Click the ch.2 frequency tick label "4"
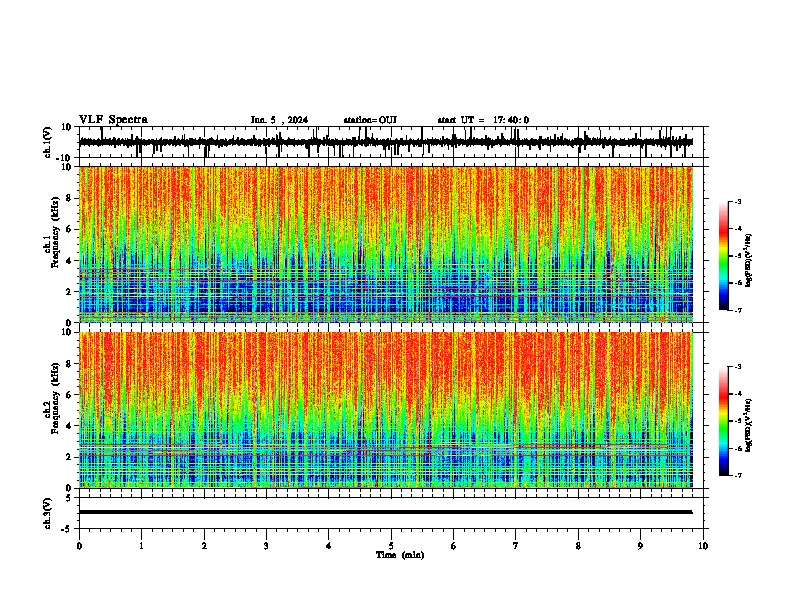The width and height of the screenshot is (792, 612). pyautogui.click(x=69, y=426)
